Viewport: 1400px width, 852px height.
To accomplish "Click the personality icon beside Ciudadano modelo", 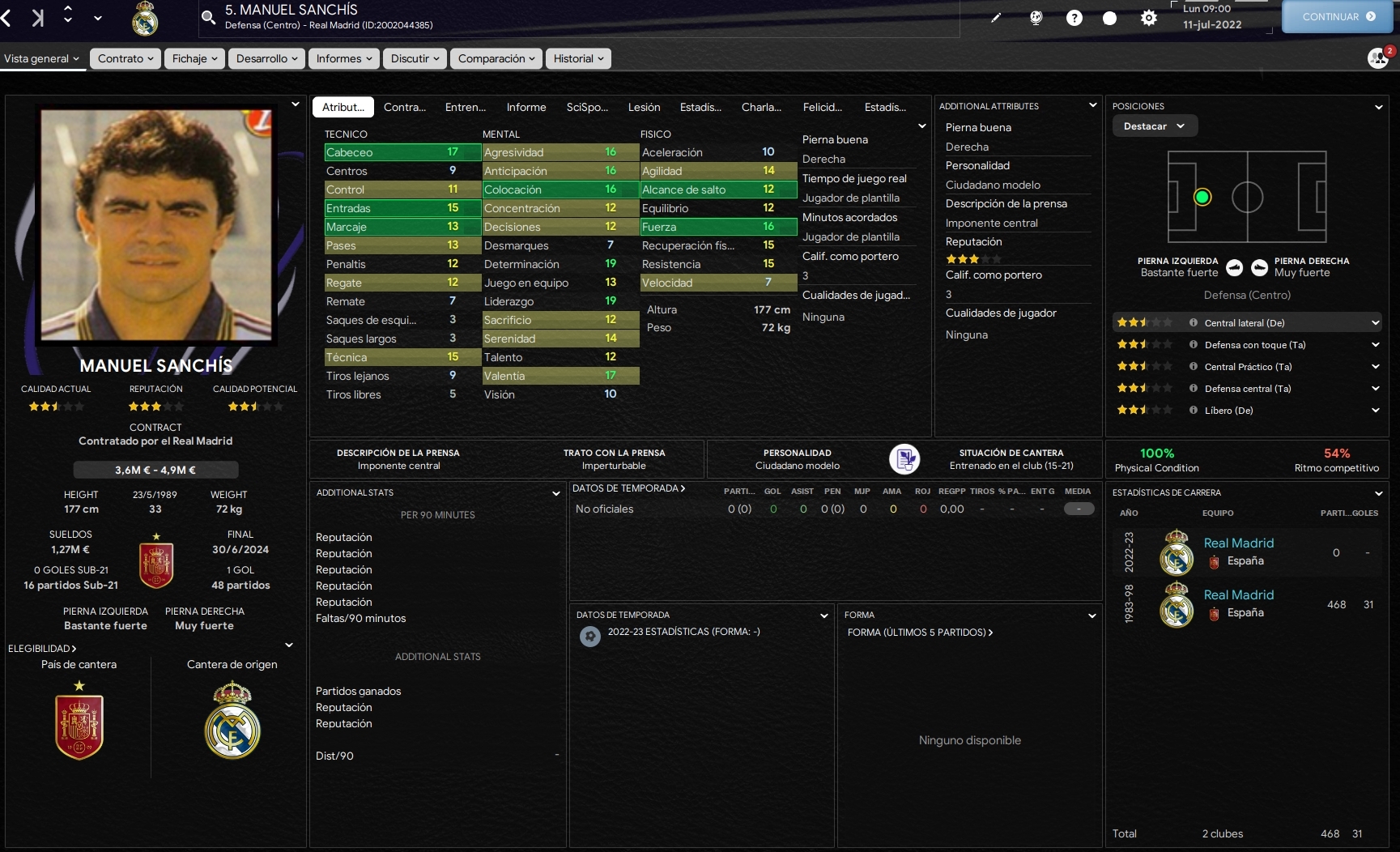I will [x=904, y=459].
